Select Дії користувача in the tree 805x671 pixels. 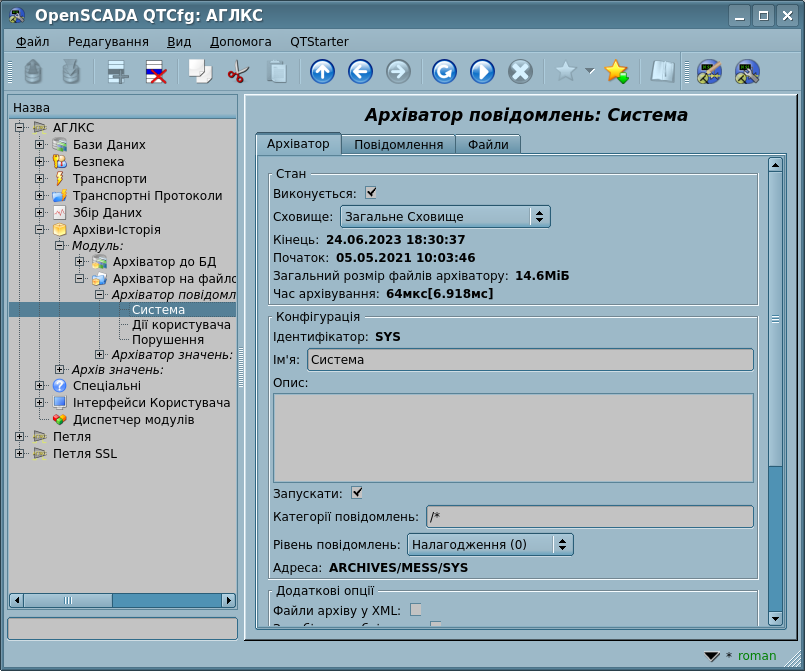coord(181,325)
